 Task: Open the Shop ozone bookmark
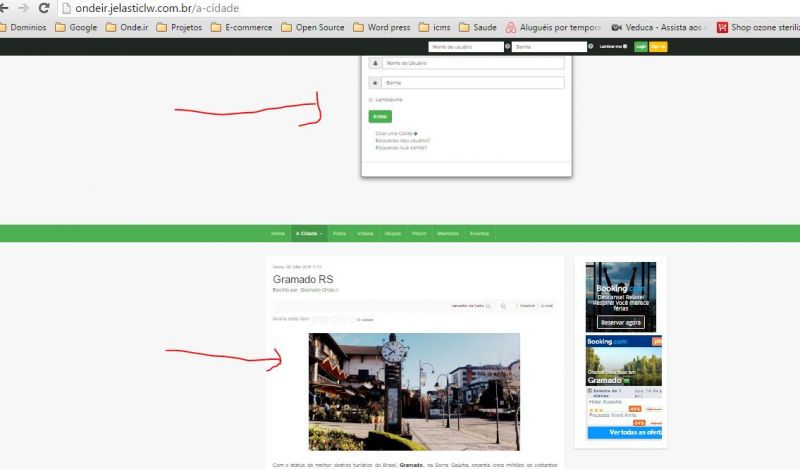point(758,28)
